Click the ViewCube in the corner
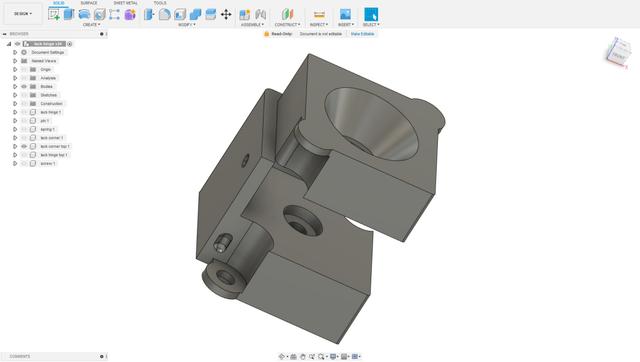 (x=618, y=52)
